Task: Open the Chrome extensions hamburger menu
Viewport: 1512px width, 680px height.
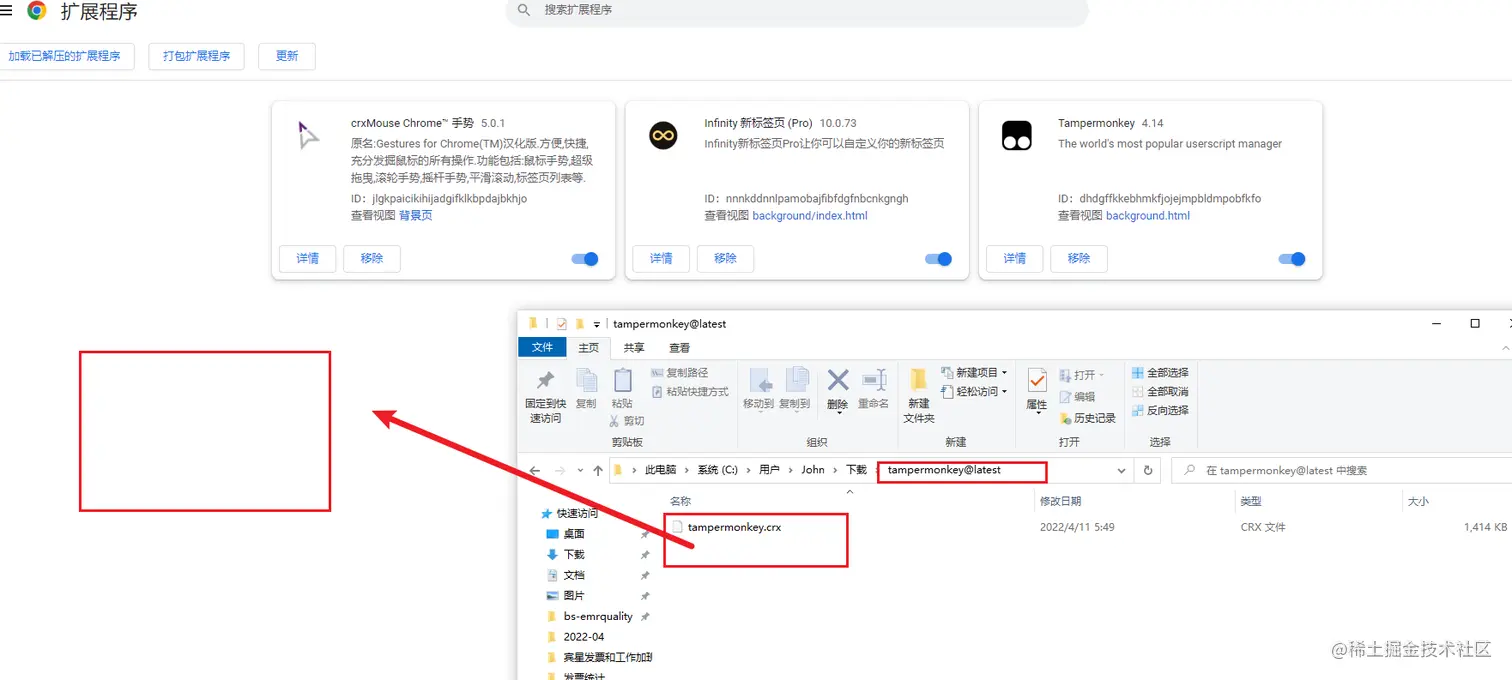Action: [x=6, y=11]
